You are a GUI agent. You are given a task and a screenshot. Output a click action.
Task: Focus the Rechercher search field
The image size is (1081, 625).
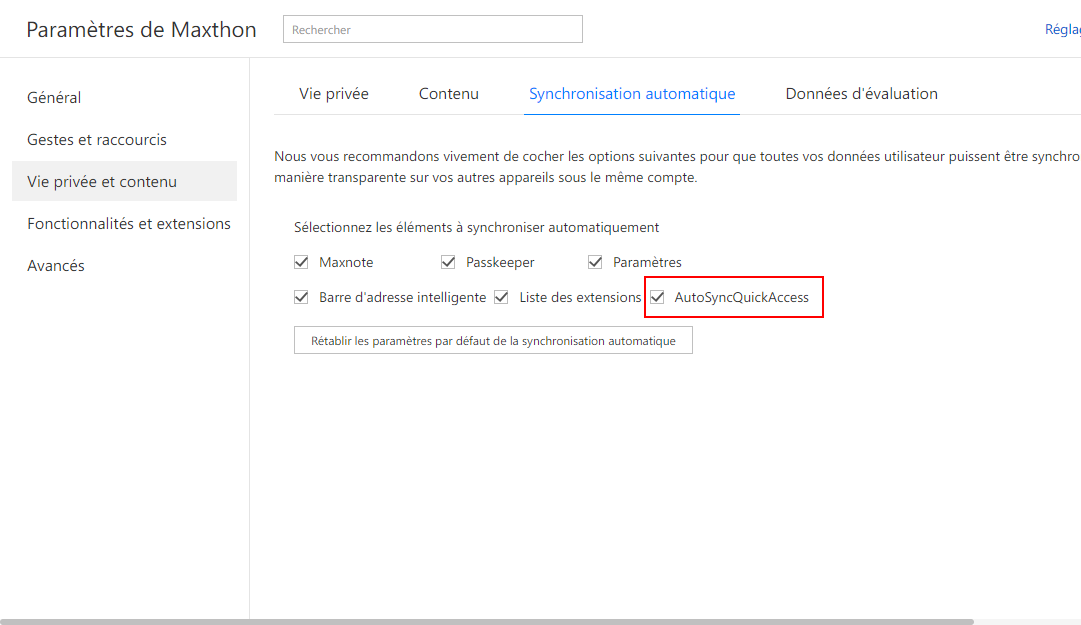(x=432, y=30)
